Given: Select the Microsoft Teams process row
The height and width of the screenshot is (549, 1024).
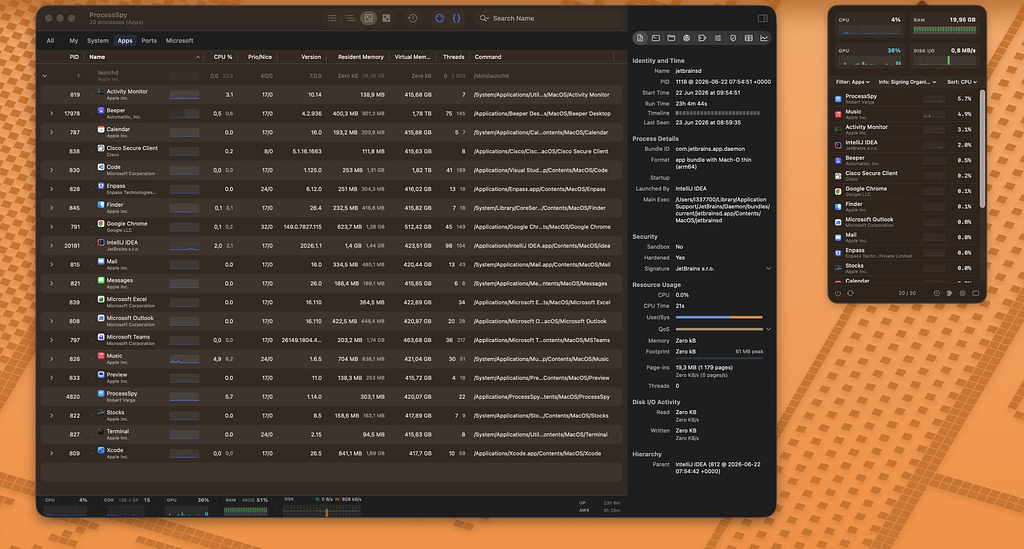Looking at the screenshot, I should 332,340.
